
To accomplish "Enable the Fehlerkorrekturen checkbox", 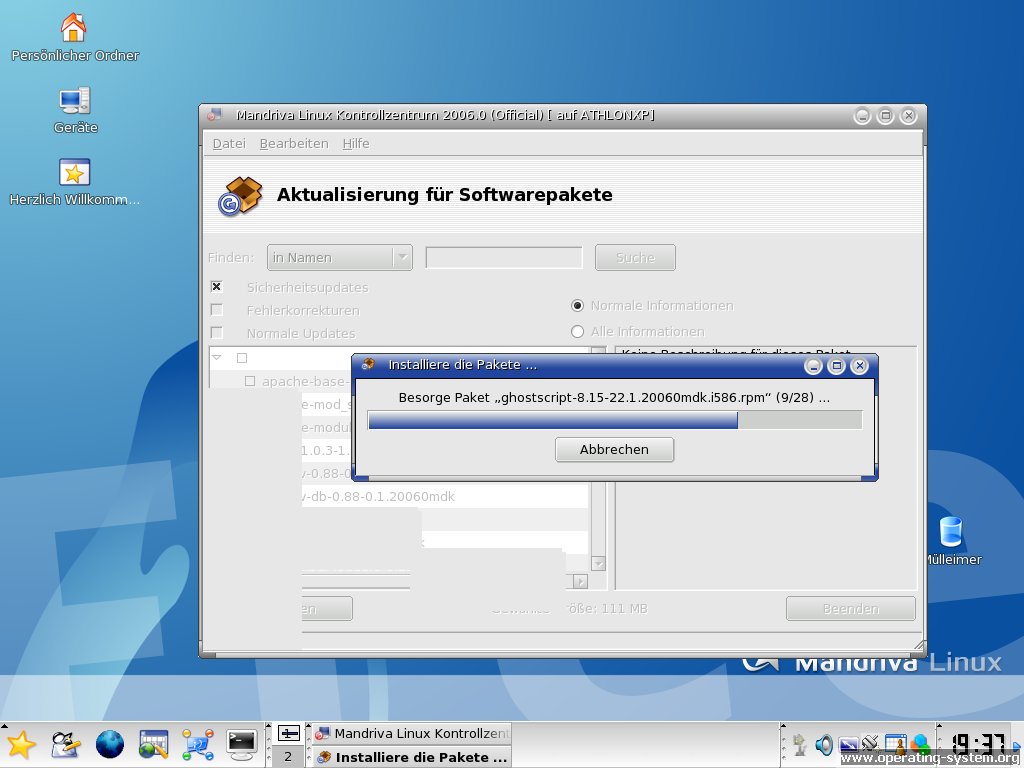I will (217, 310).
